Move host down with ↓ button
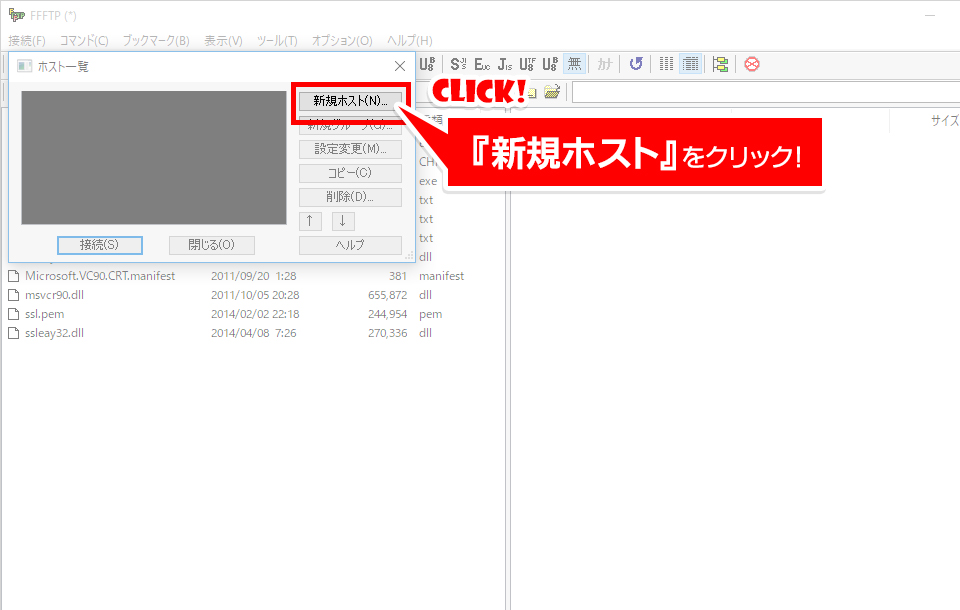 coord(343,221)
